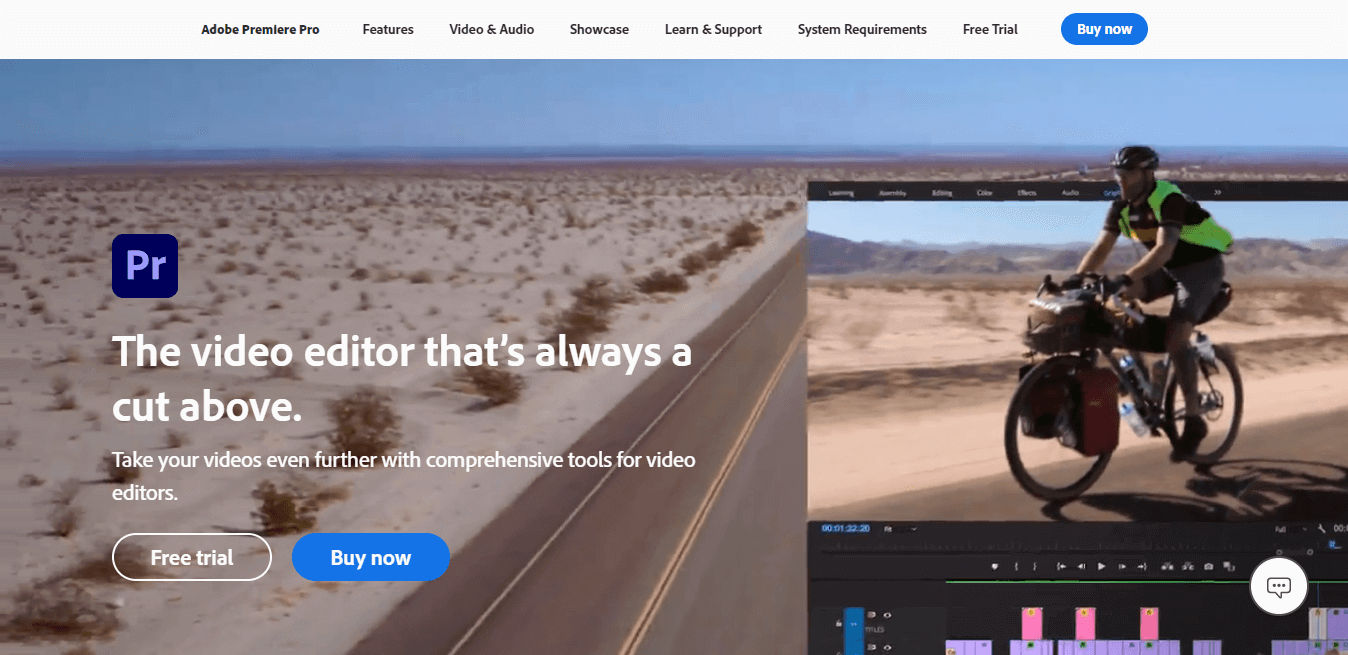Open Showcase in the top navigation
The width and height of the screenshot is (1348, 655).
click(599, 29)
